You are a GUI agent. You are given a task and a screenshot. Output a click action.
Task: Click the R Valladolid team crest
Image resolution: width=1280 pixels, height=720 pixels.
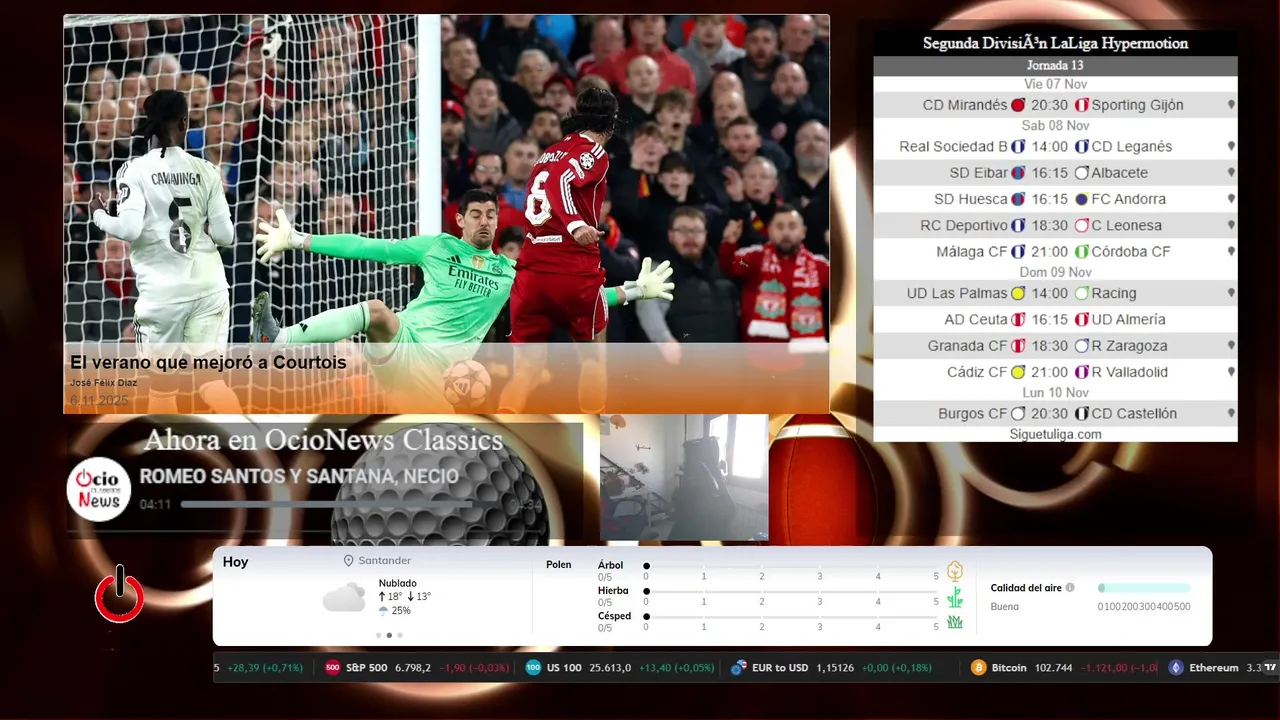1081,372
